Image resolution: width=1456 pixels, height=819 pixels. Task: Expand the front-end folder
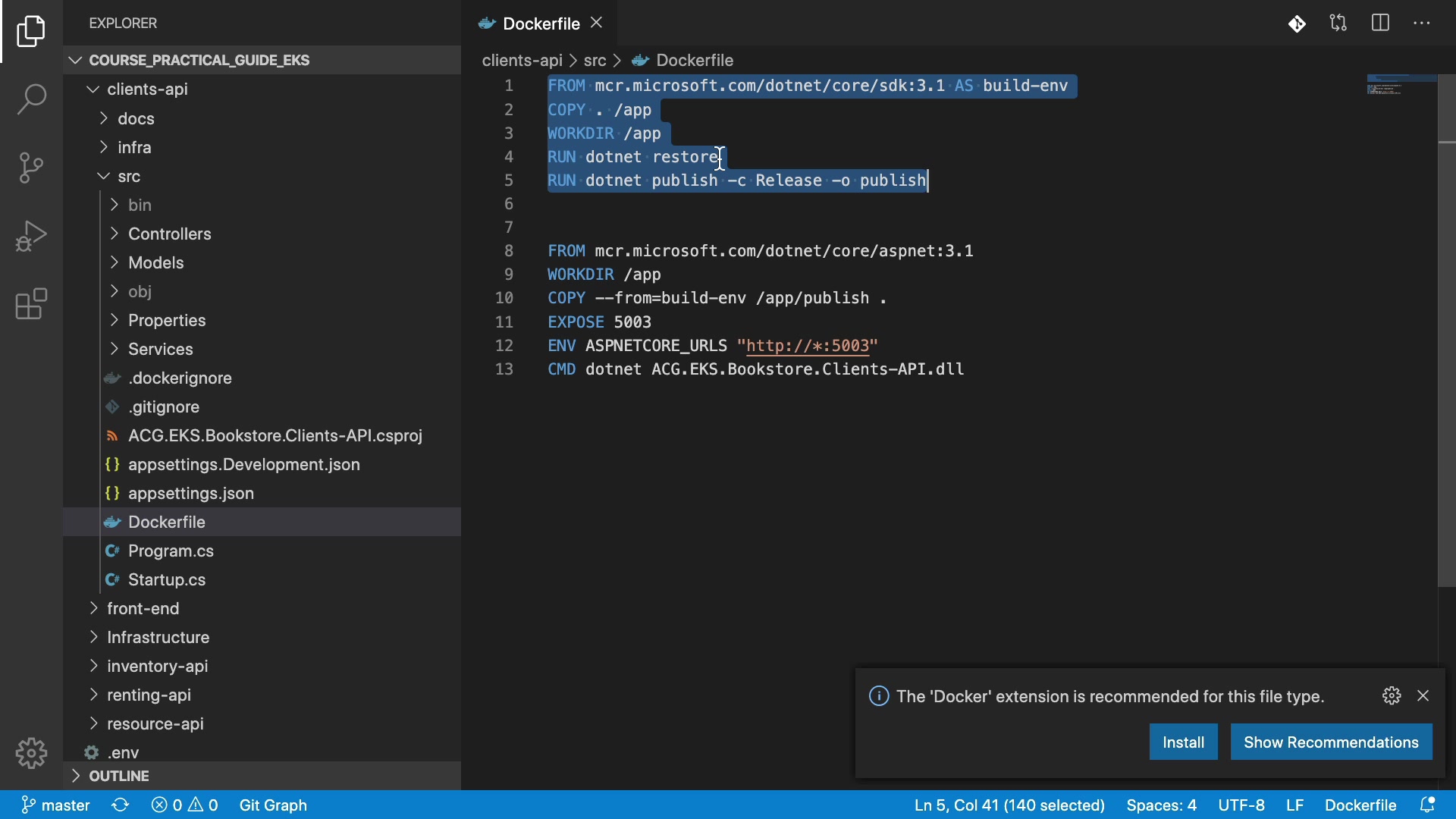click(x=143, y=608)
